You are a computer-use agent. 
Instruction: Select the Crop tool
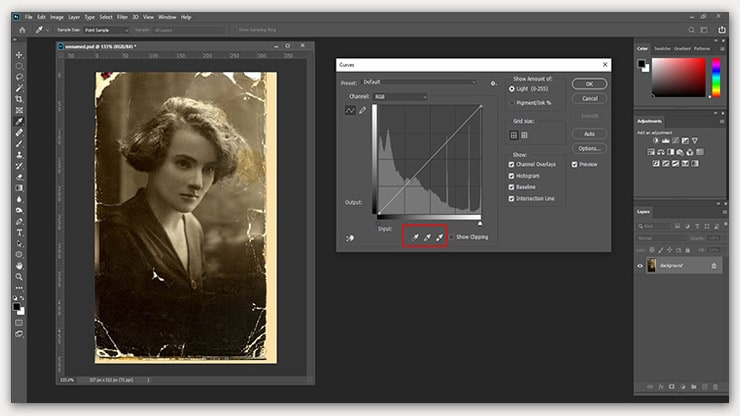click(x=20, y=99)
